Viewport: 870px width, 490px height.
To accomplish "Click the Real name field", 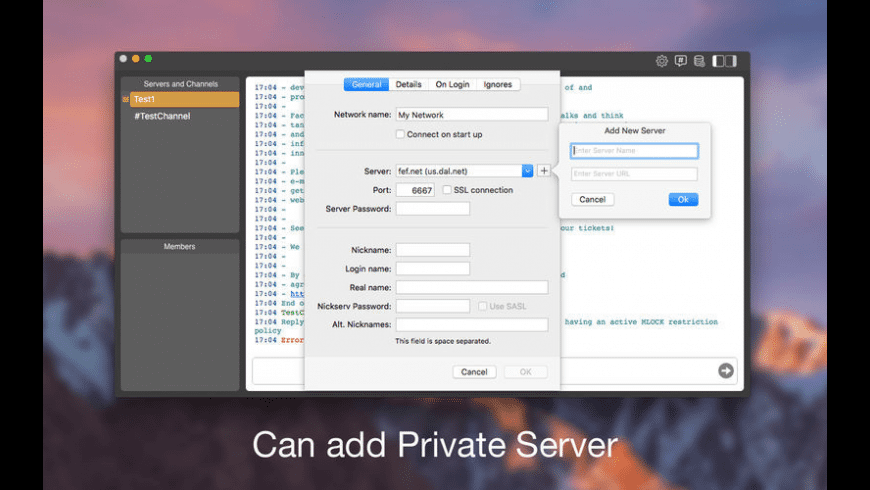I will (x=472, y=287).
